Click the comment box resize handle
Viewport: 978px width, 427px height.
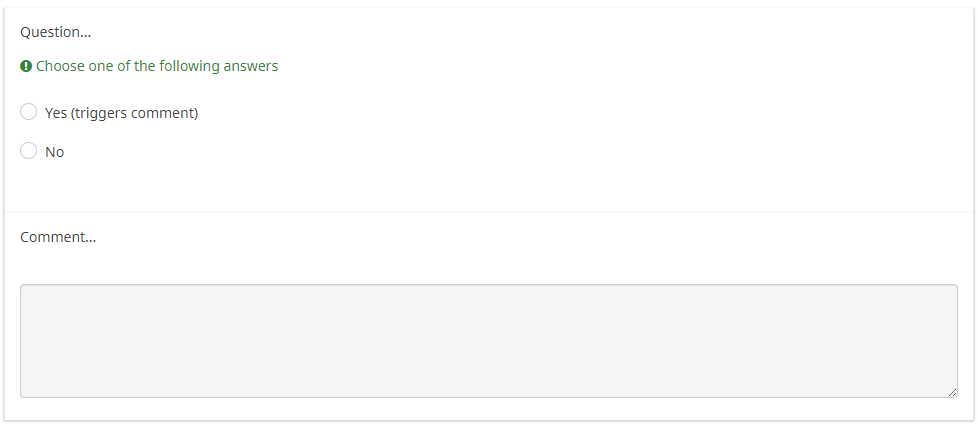point(951,391)
